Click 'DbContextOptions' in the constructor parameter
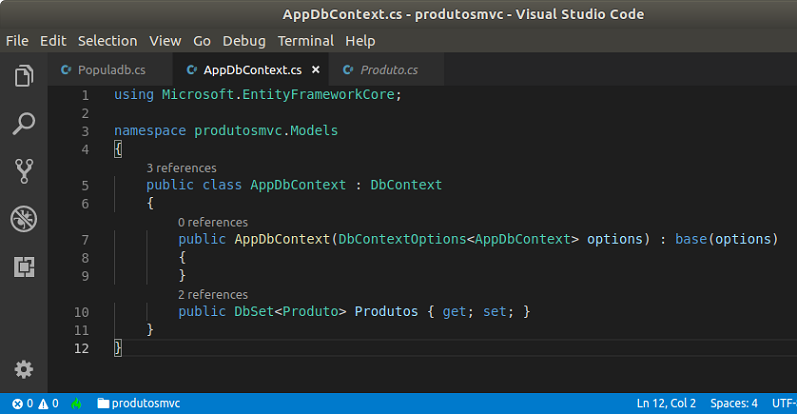Image resolution: width=797 pixels, height=414 pixels. pyautogui.click(x=402, y=239)
